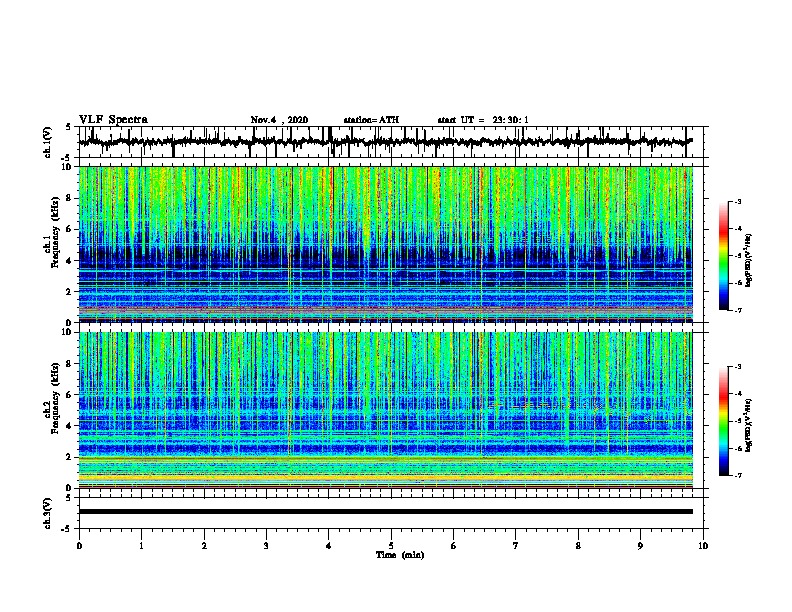Viewport: 792px width, 612px height.
Task: Click the 2 kHz tick on ch.1 frequency axis
Action: pyautogui.click(x=69, y=291)
